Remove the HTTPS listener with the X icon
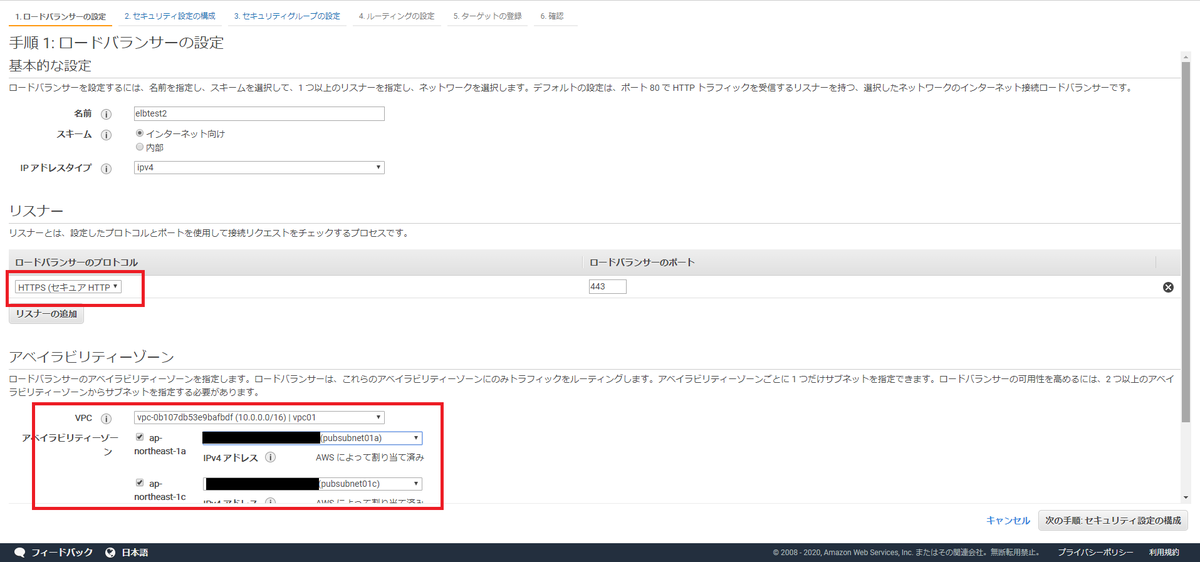The image size is (1200, 562). point(1167,287)
